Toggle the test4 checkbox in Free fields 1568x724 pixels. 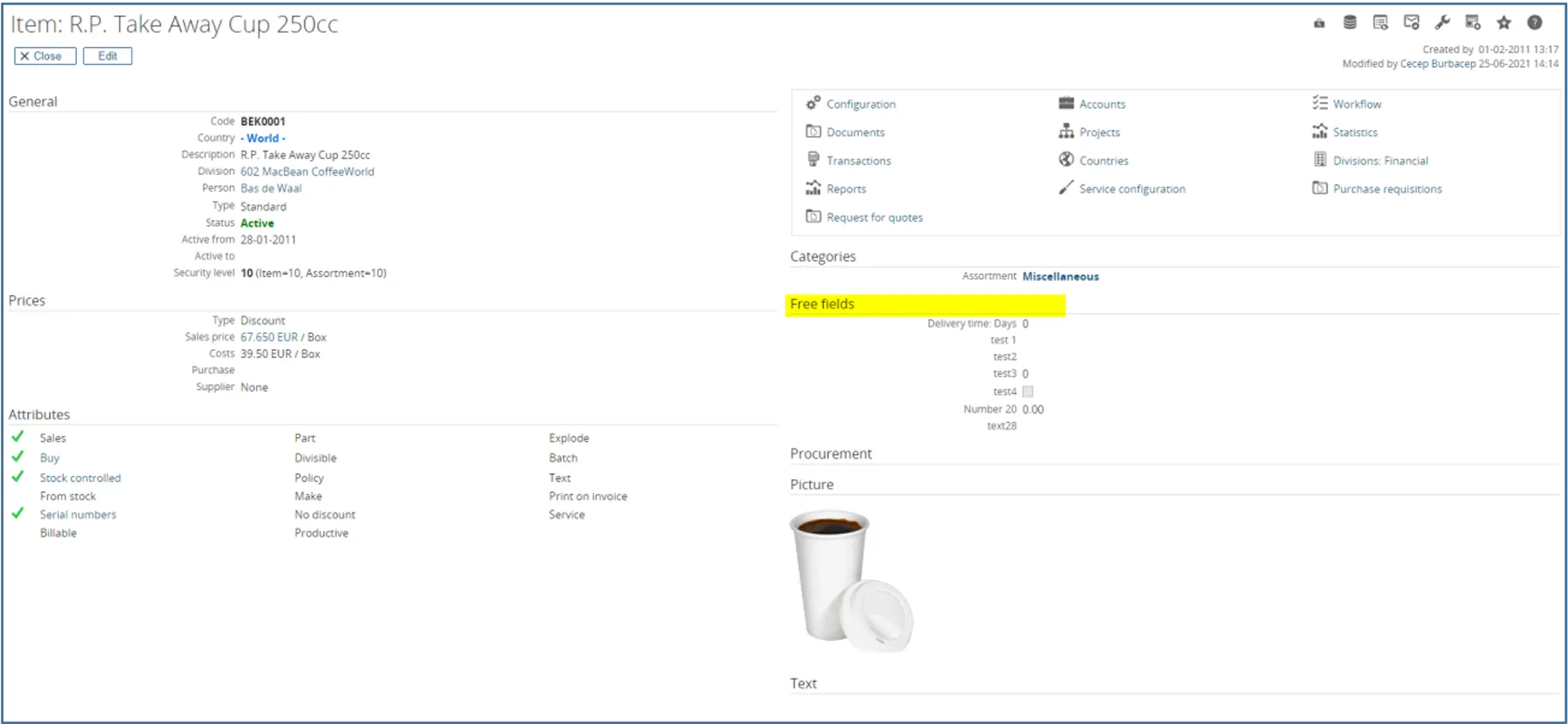[x=1028, y=392]
